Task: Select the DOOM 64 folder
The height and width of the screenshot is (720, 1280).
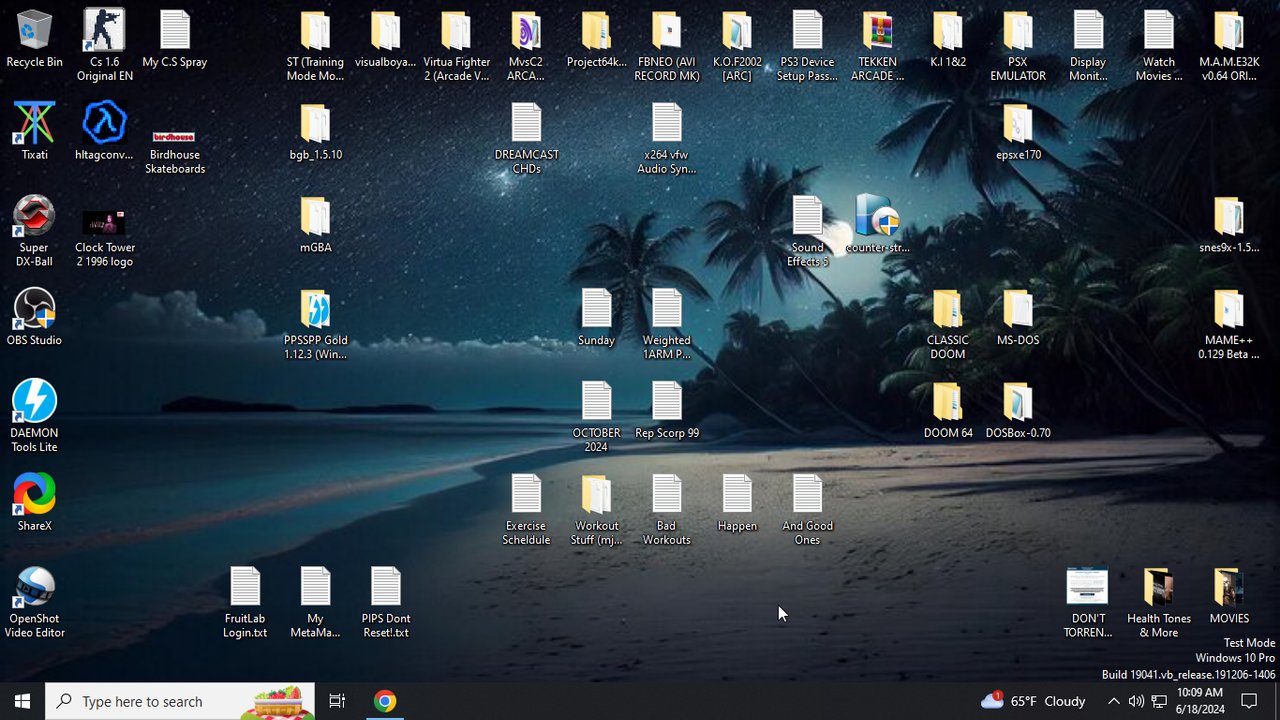Action: point(948,410)
